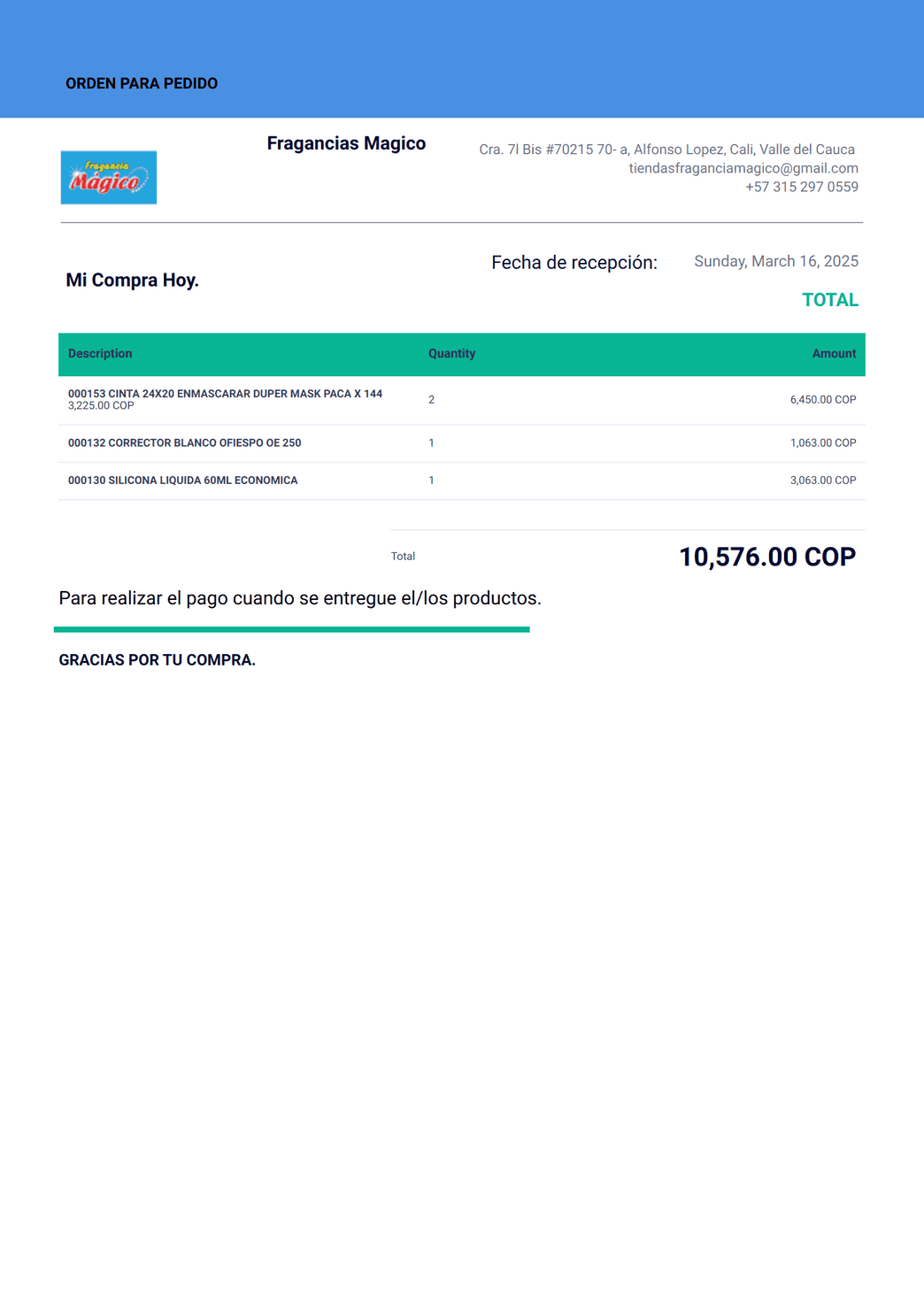Click the tiendasfraganciamagico@gmail.com email address
This screenshot has height=1307, width=924.
[743, 168]
